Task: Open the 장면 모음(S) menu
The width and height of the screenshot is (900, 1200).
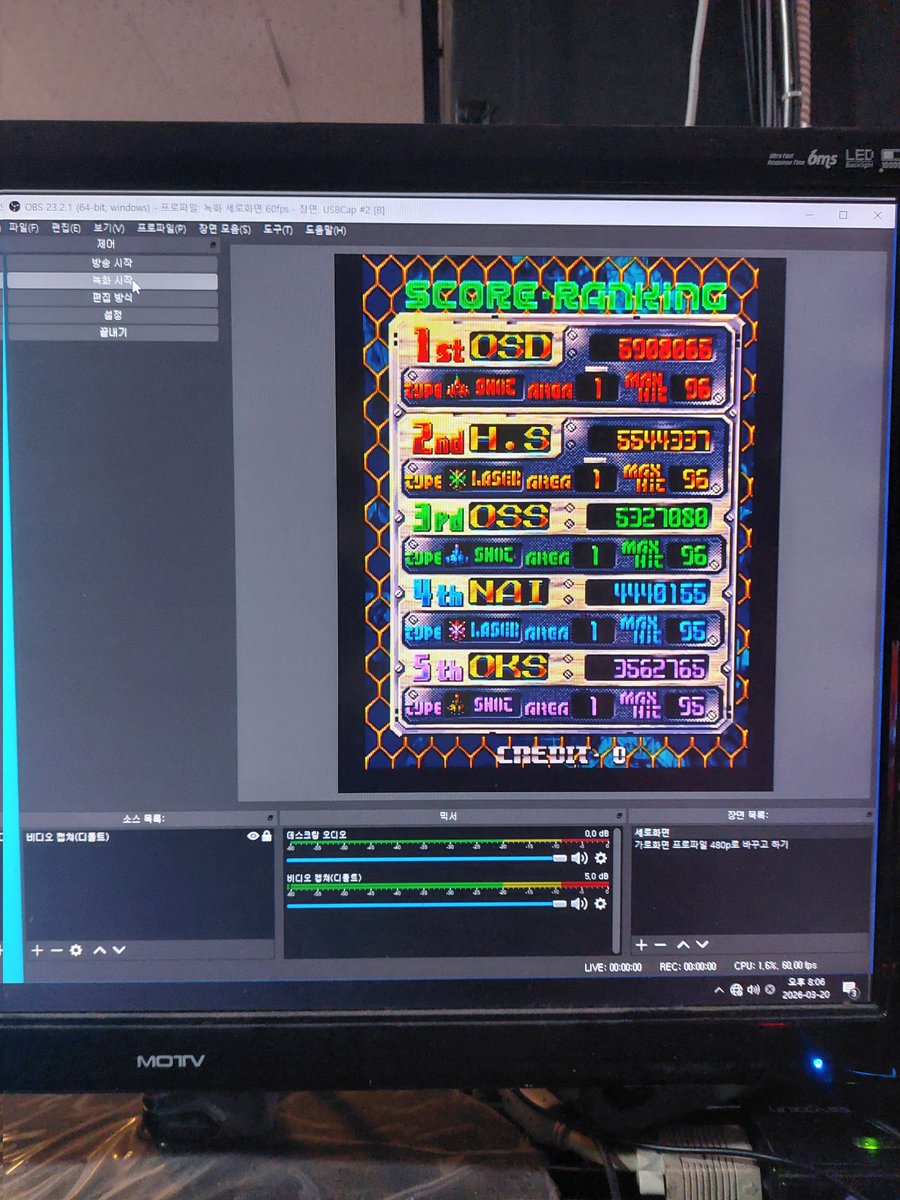Action: coord(224,230)
